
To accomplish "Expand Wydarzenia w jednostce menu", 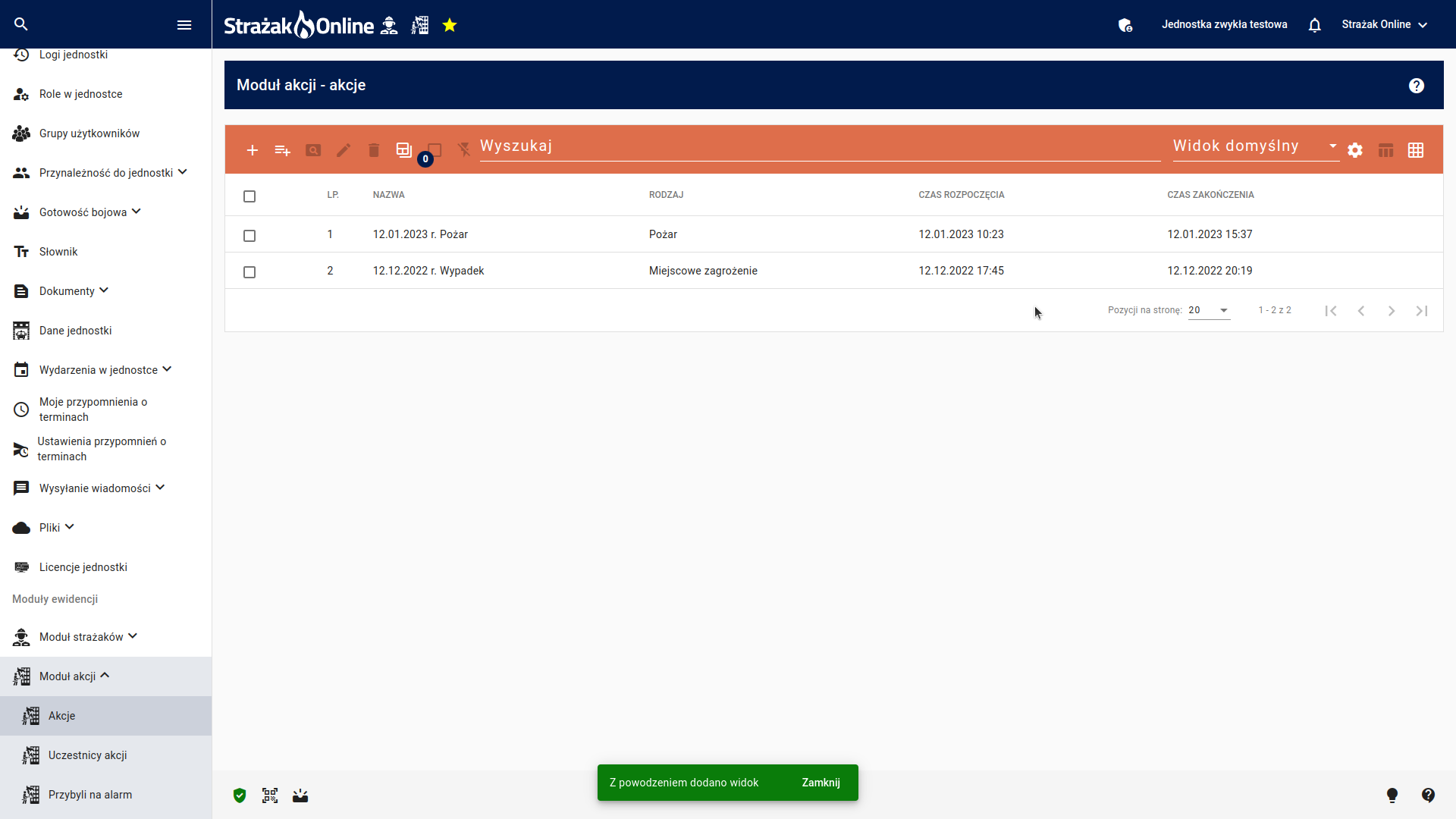I will pyautogui.click(x=105, y=370).
